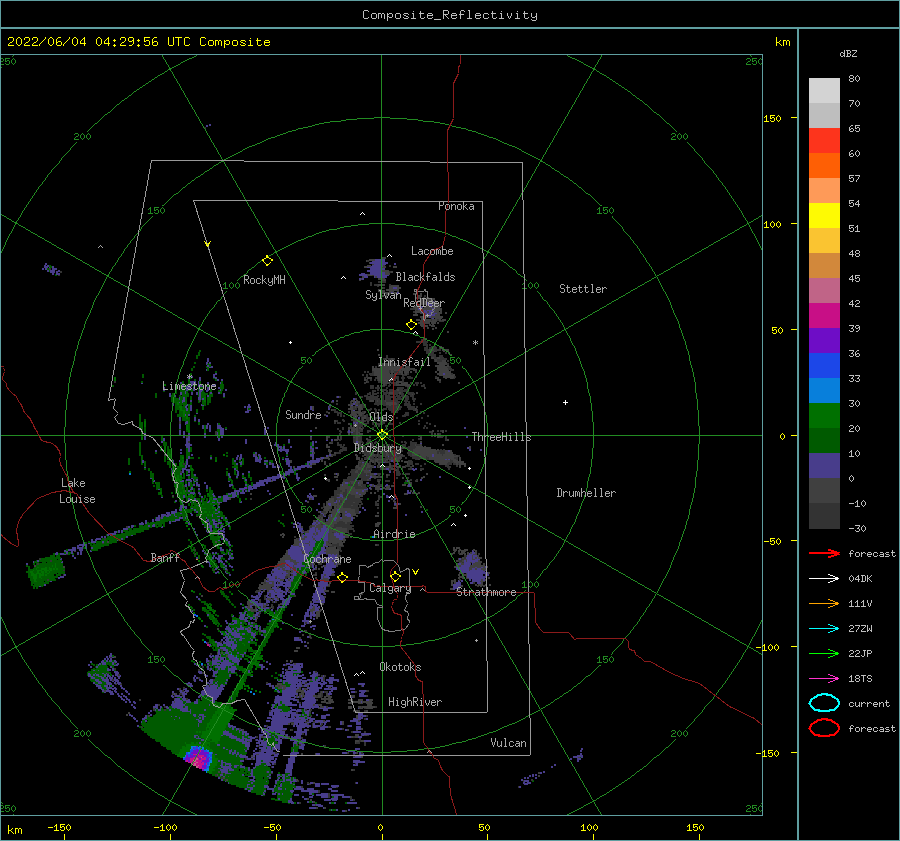The height and width of the screenshot is (841, 900).
Task: Click the white 04DK arrow icon
Action: pyautogui.click(x=824, y=579)
